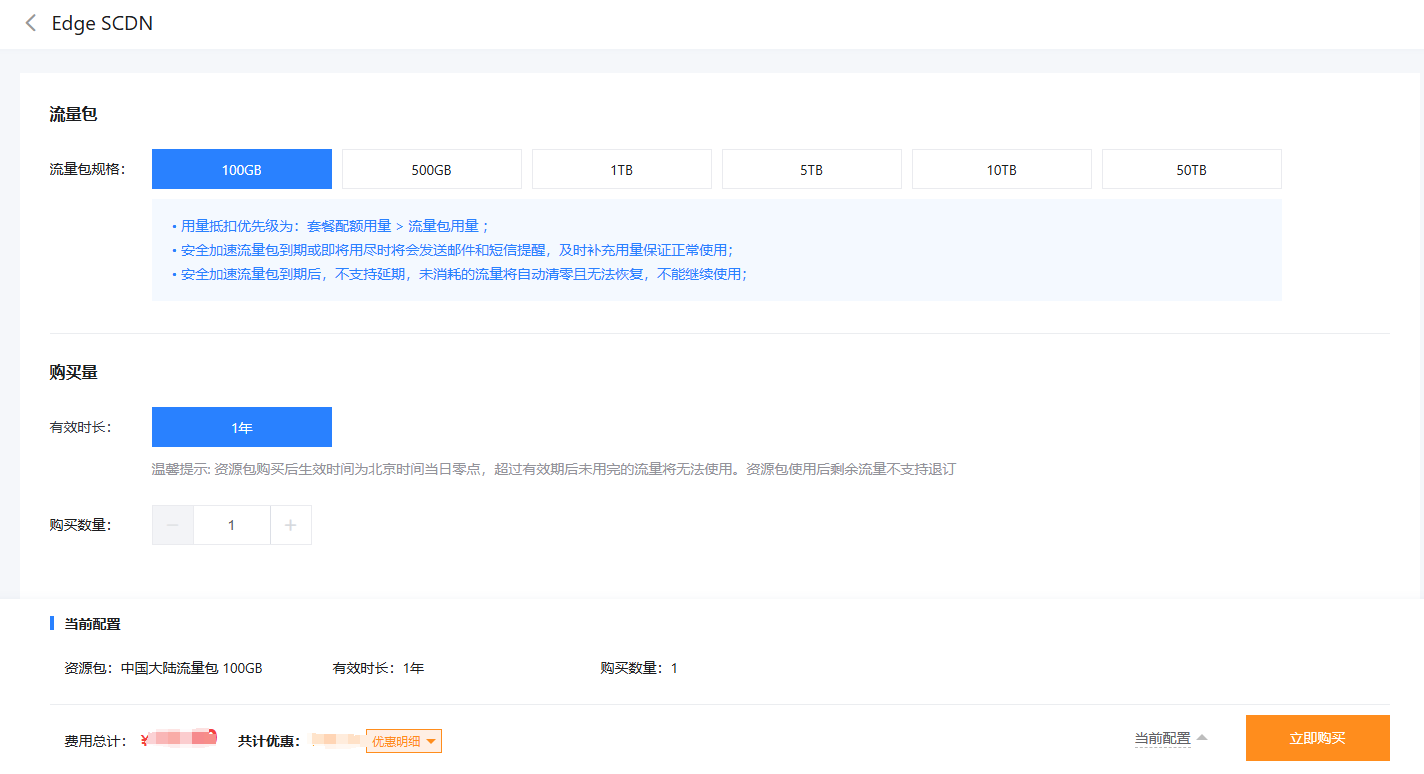The width and height of the screenshot is (1424, 774).
Task: Select the 100GB traffic package option
Action: [241, 170]
